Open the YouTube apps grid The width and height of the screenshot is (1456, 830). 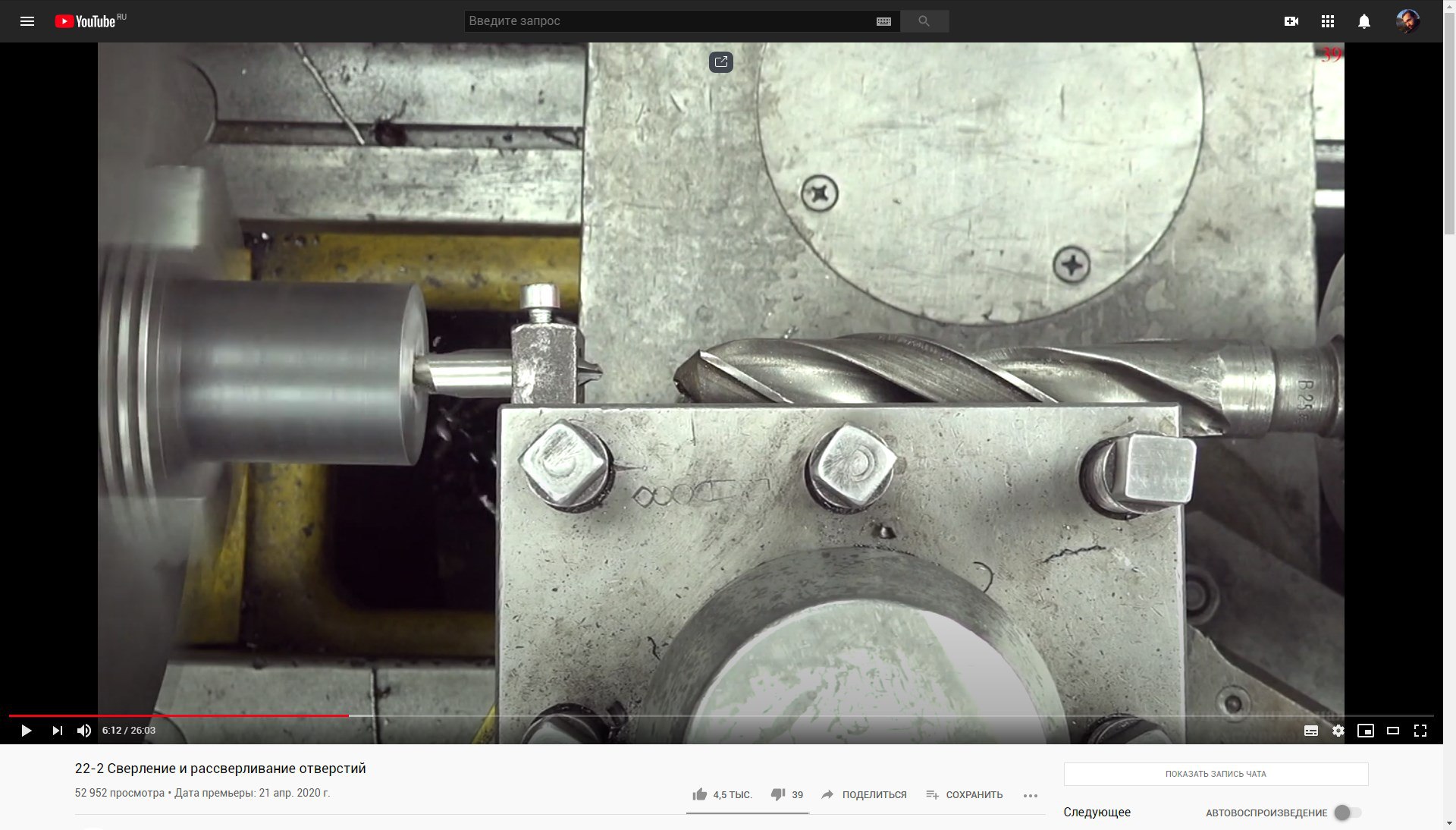1327,21
